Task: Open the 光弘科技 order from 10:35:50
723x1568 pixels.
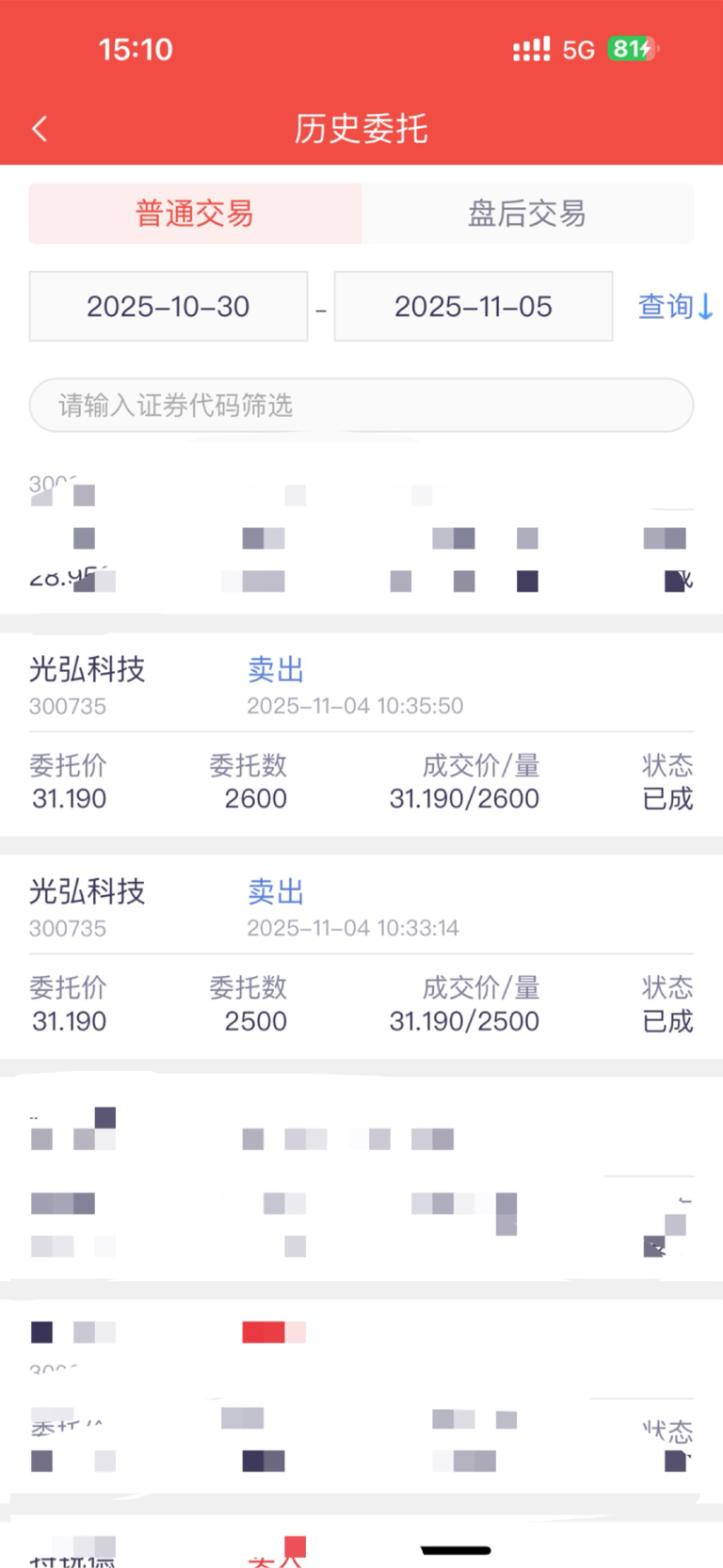Action: [88, 670]
